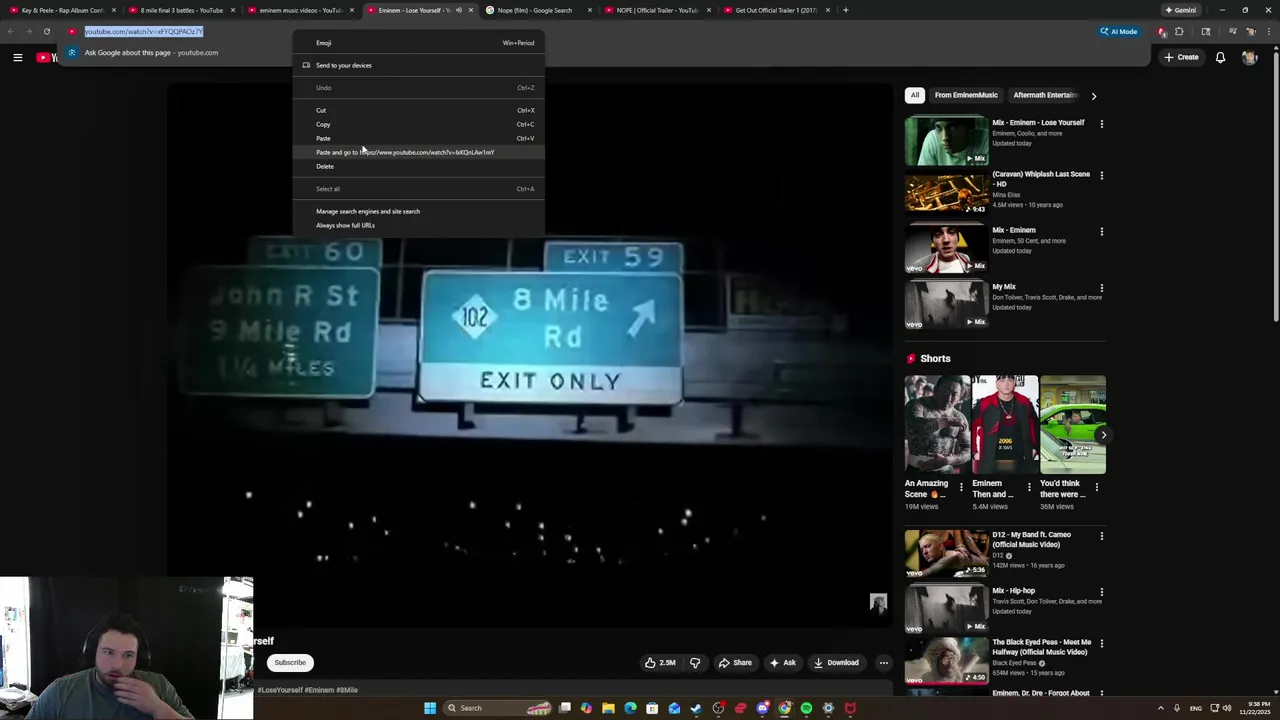Click the Share button
Image resolution: width=1280 pixels, height=720 pixels.
pyautogui.click(x=735, y=662)
